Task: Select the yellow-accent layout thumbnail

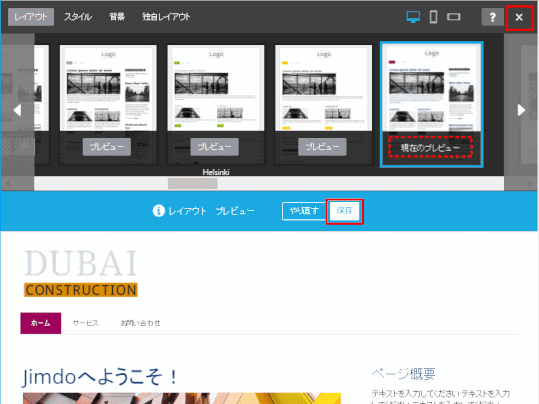Action: (x=323, y=88)
